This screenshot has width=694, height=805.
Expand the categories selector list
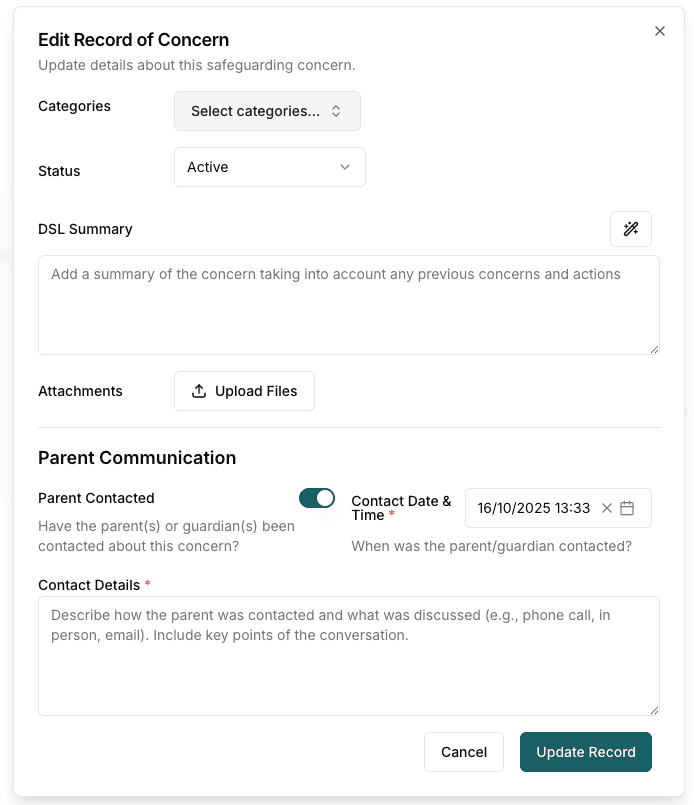click(267, 111)
